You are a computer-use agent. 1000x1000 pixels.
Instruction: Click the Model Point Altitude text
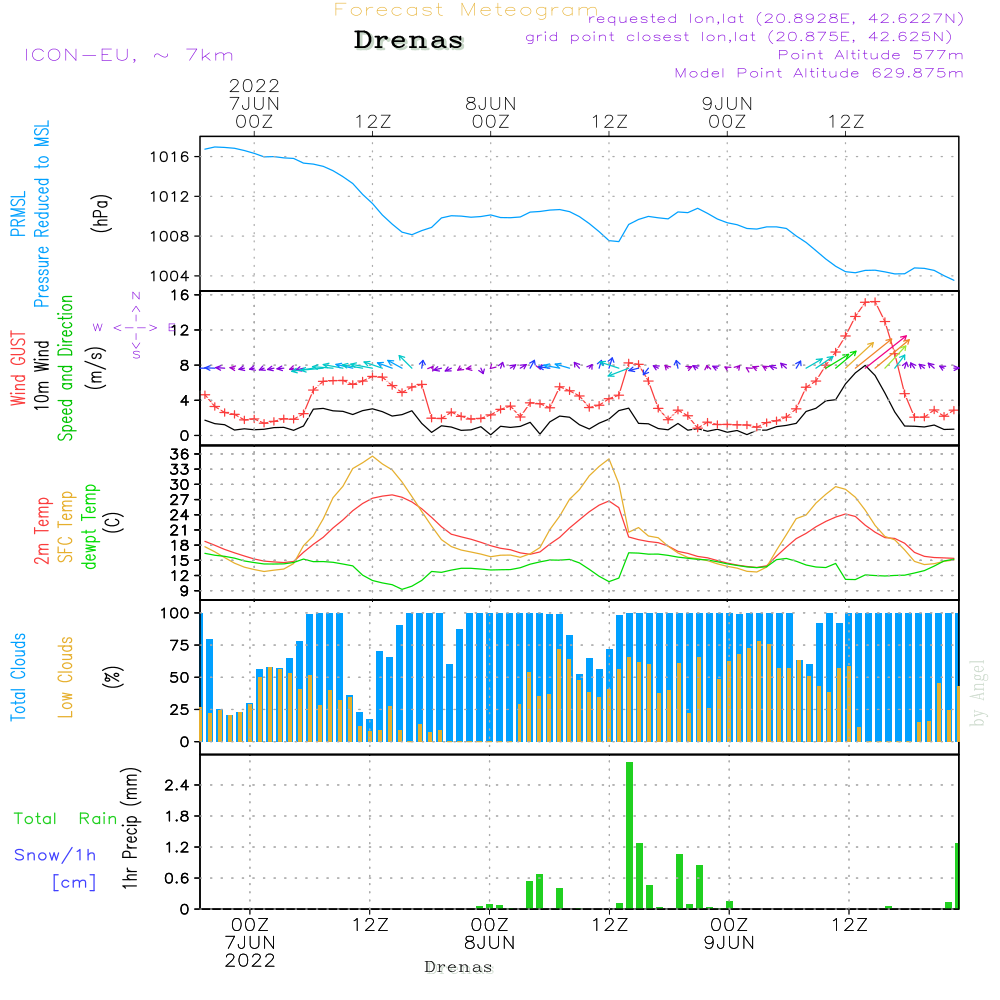[819, 73]
